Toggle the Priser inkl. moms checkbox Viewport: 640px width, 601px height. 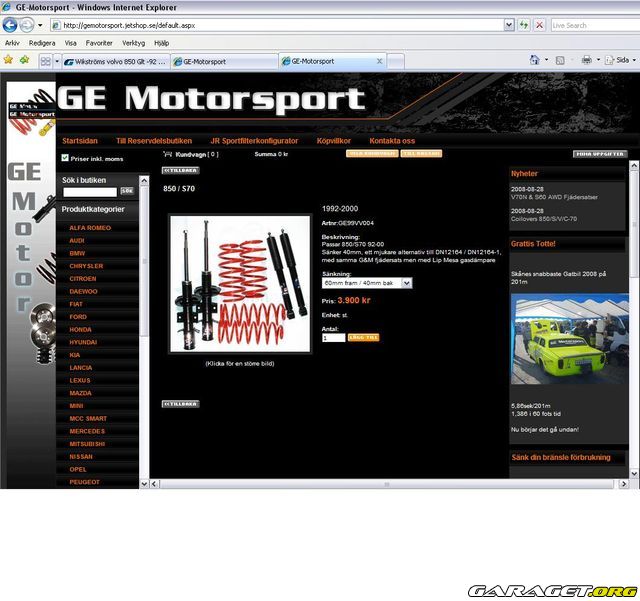tap(66, 158)
